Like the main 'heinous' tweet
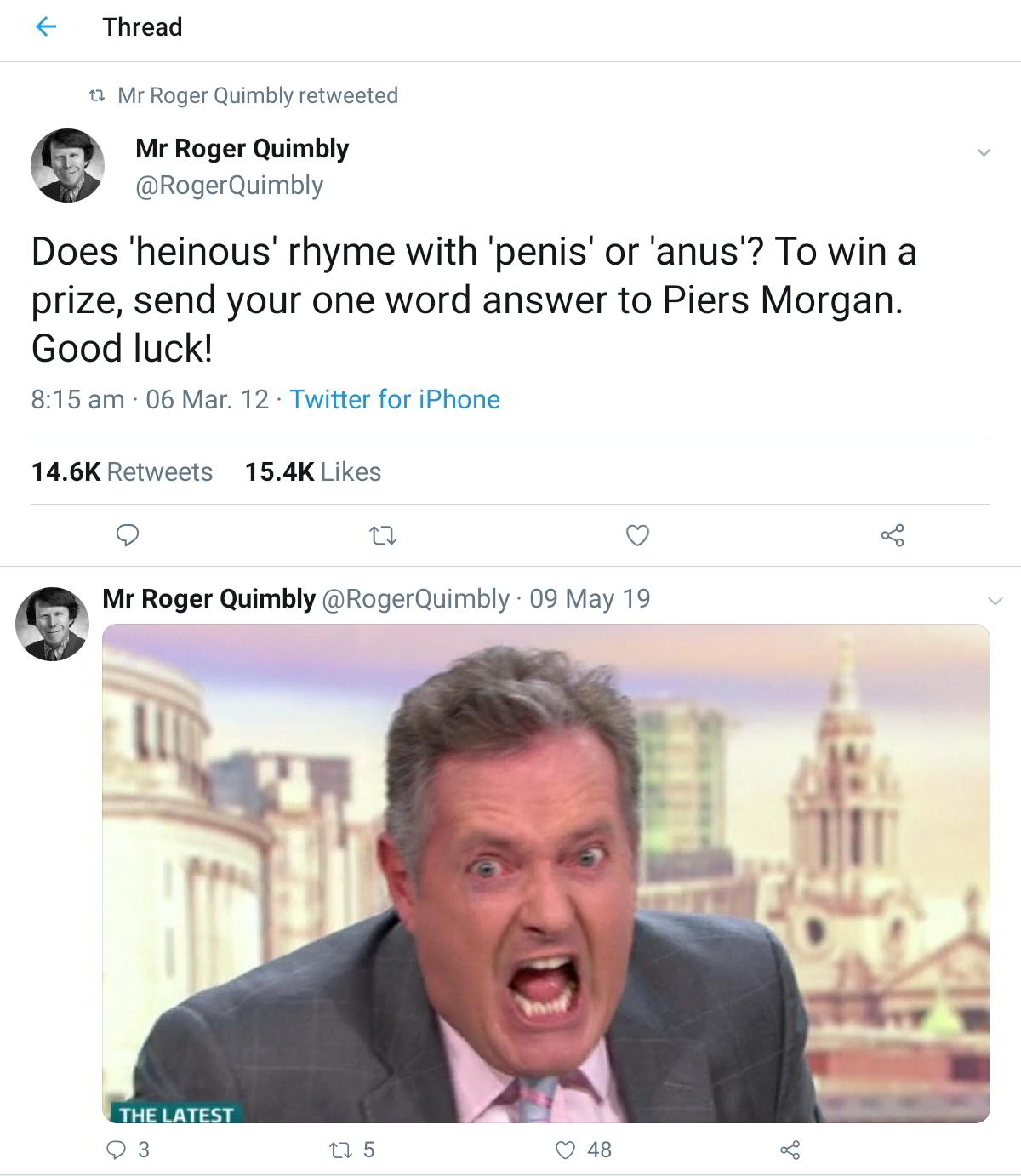 click(637, 535)
